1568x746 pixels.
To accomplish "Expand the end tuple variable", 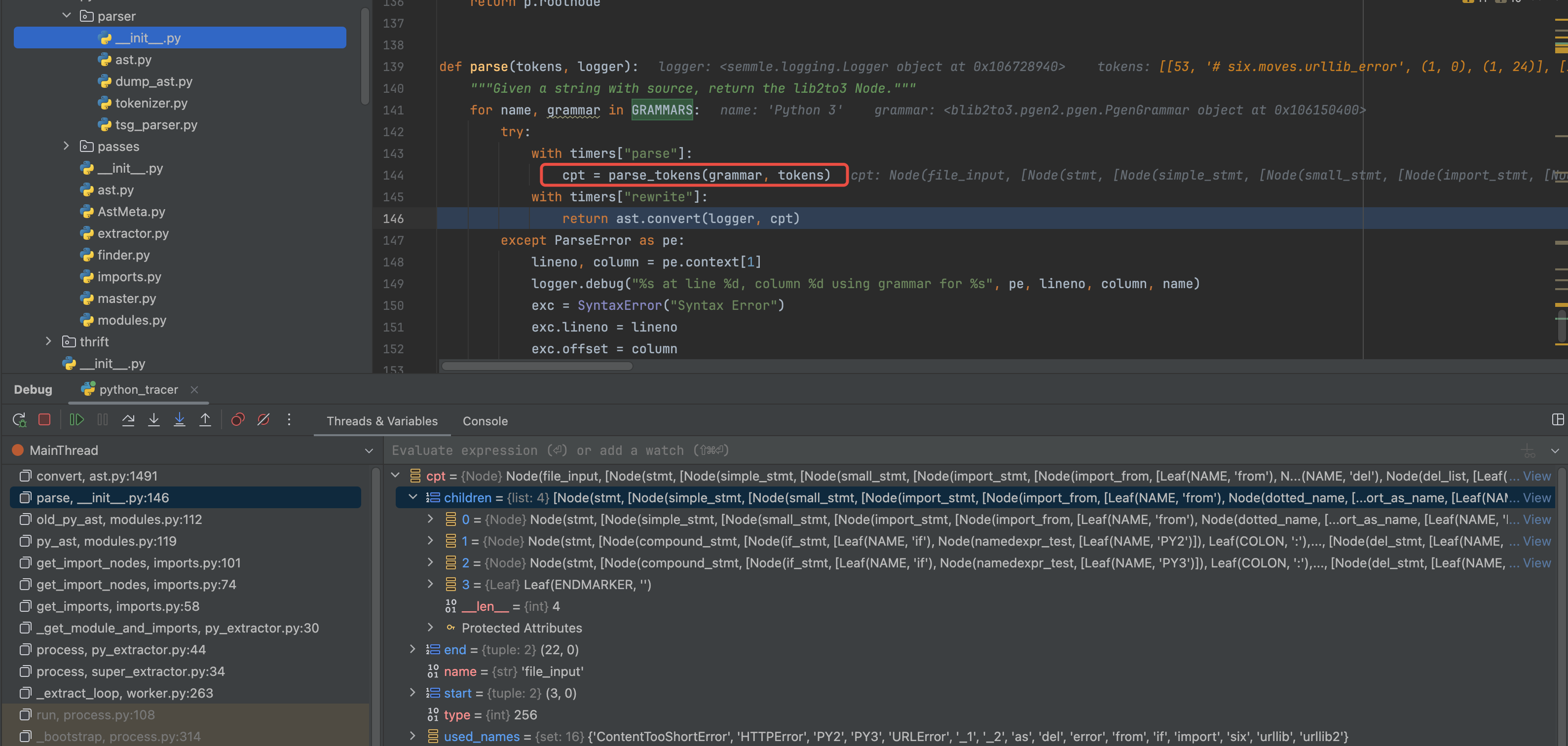I will point(412,650).
